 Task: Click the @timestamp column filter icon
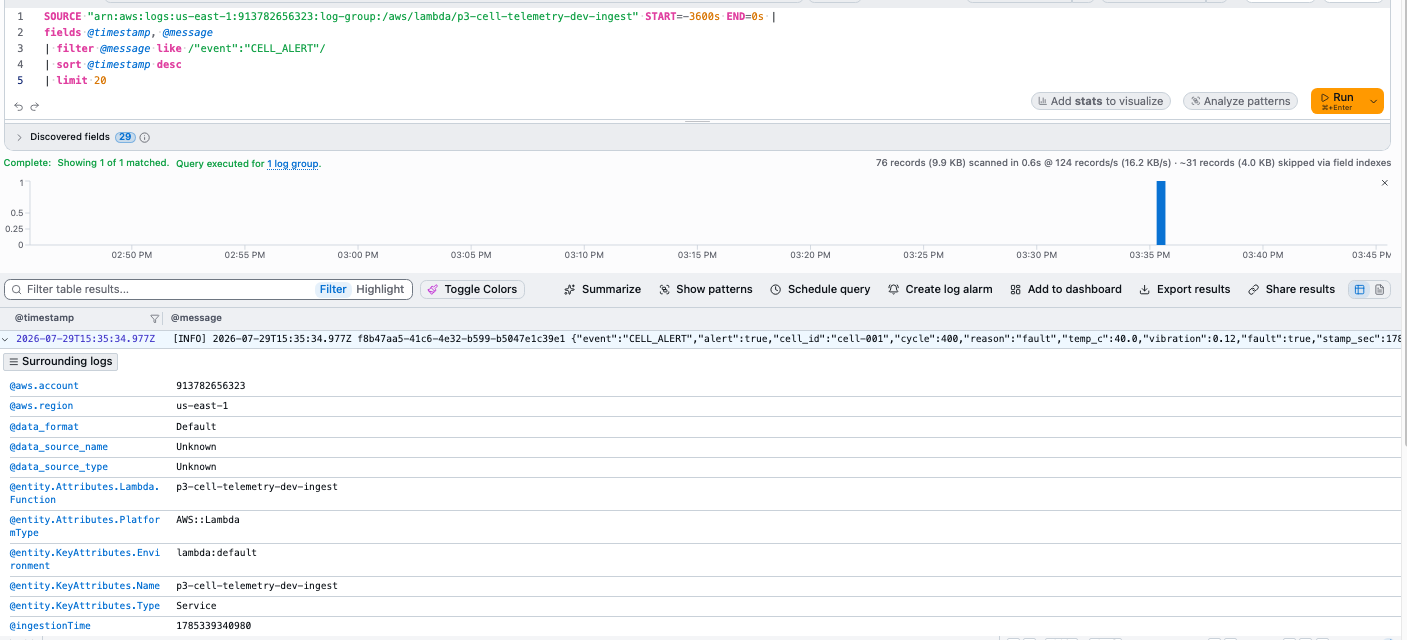coord(154,318)
